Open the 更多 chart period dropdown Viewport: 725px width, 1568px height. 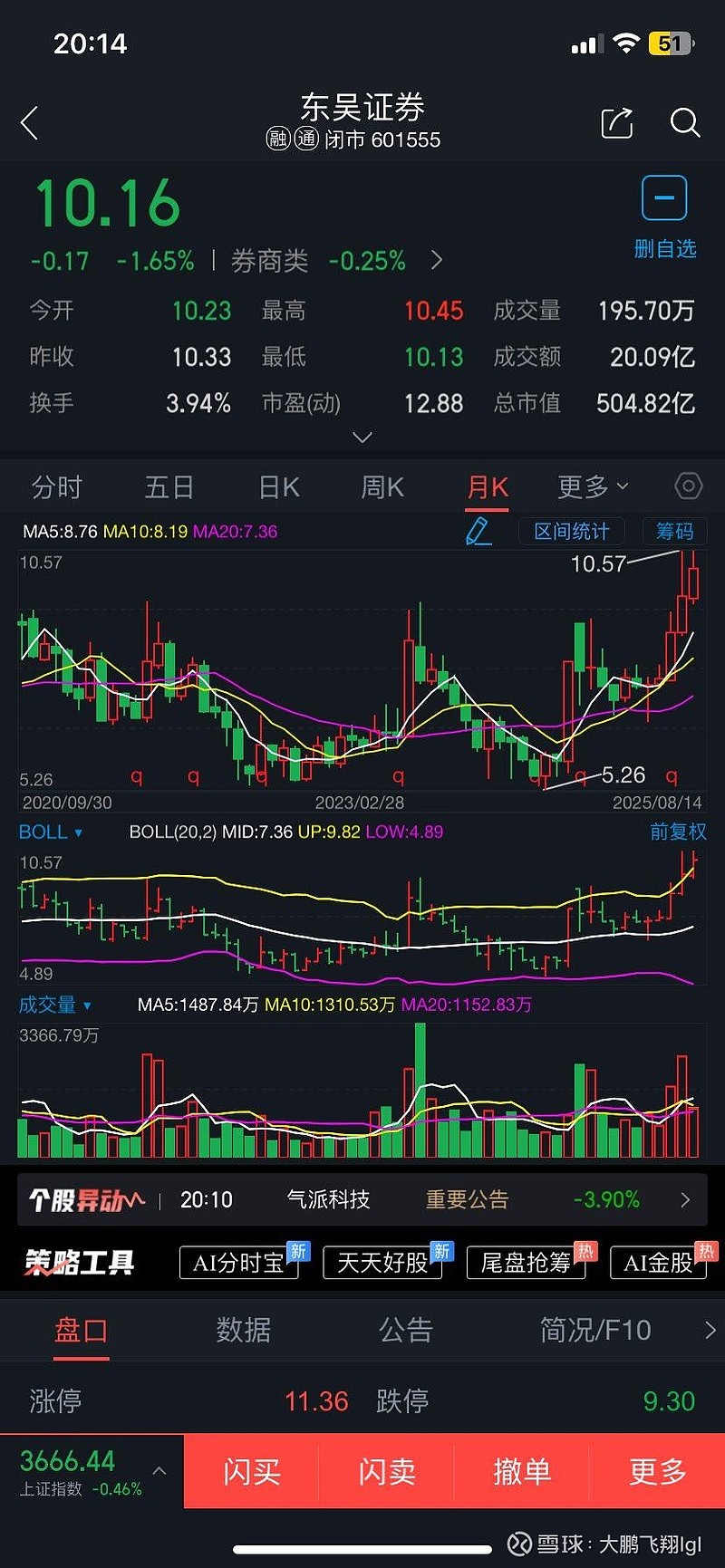point(593,487)
